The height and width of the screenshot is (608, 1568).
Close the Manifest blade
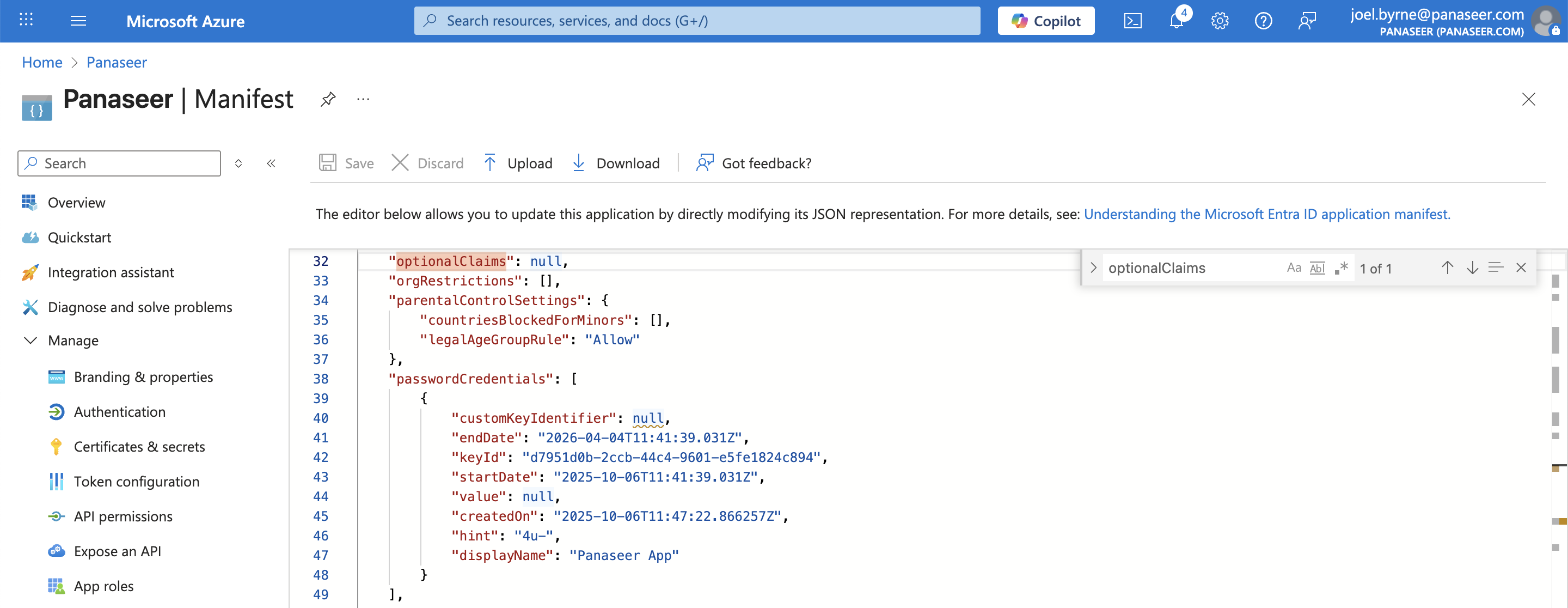1528,99
